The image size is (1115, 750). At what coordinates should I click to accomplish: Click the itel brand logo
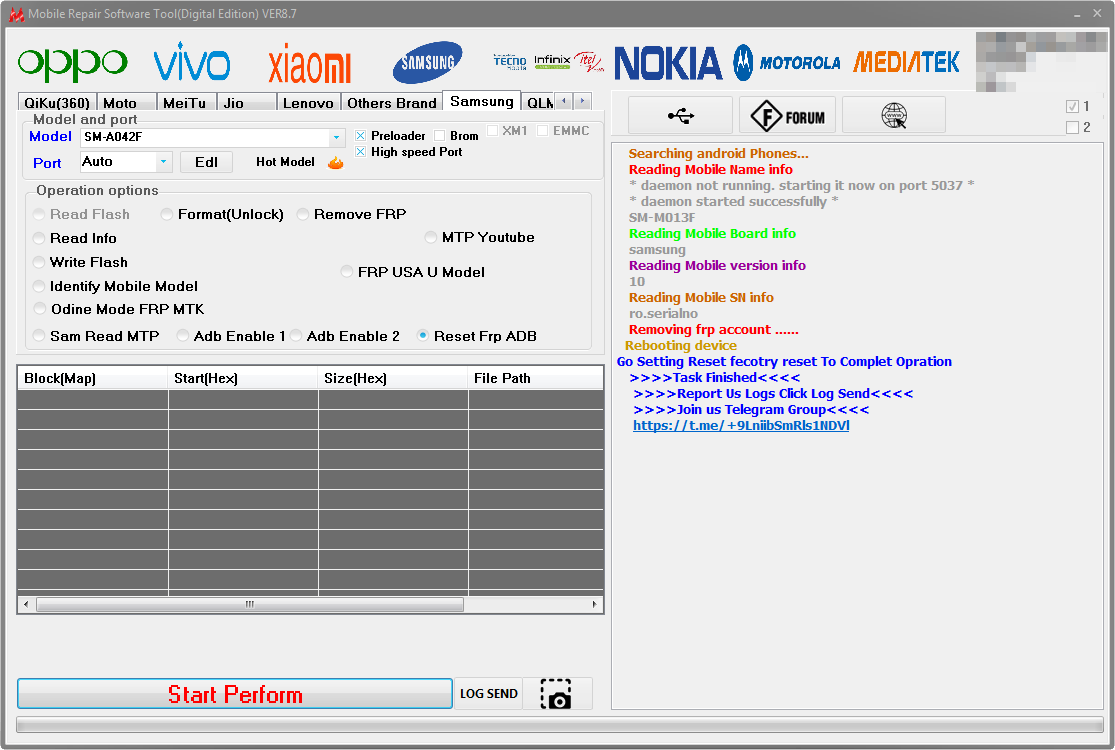(589, 62)
